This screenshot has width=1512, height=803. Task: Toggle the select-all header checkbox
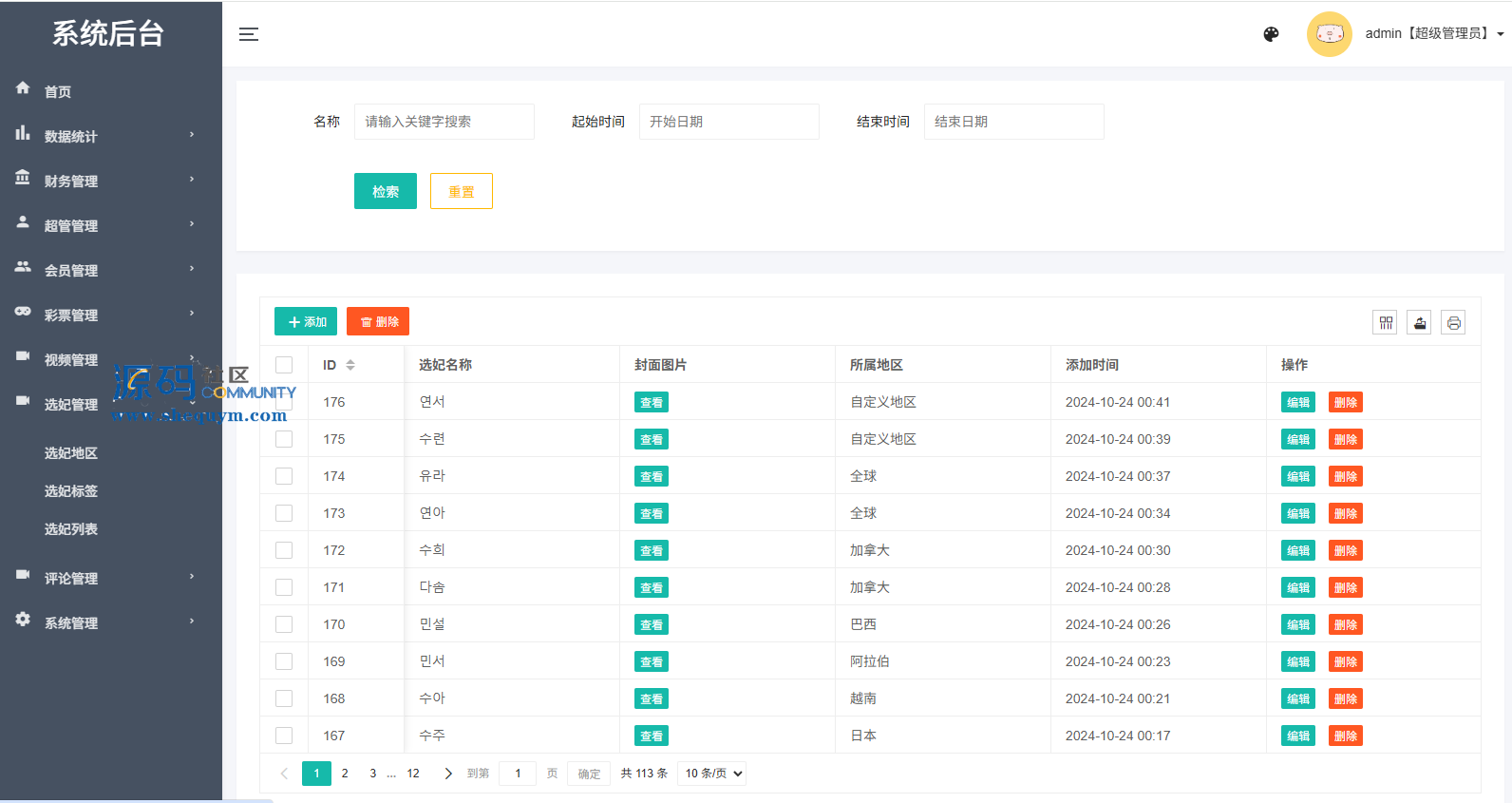[284, 365]
